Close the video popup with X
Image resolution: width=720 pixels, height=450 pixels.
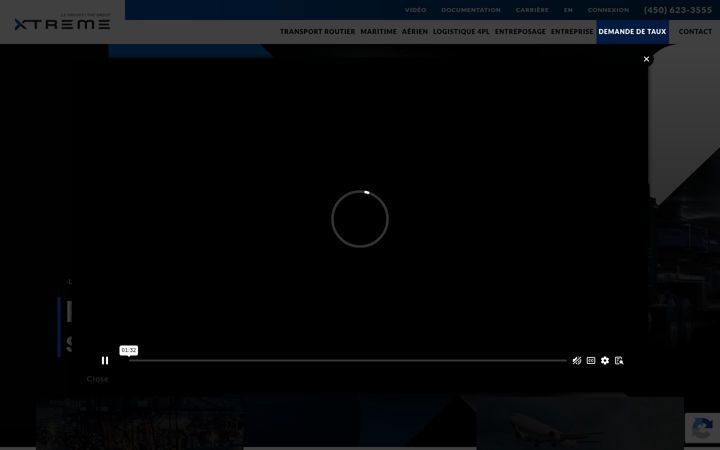coord(646,59)
